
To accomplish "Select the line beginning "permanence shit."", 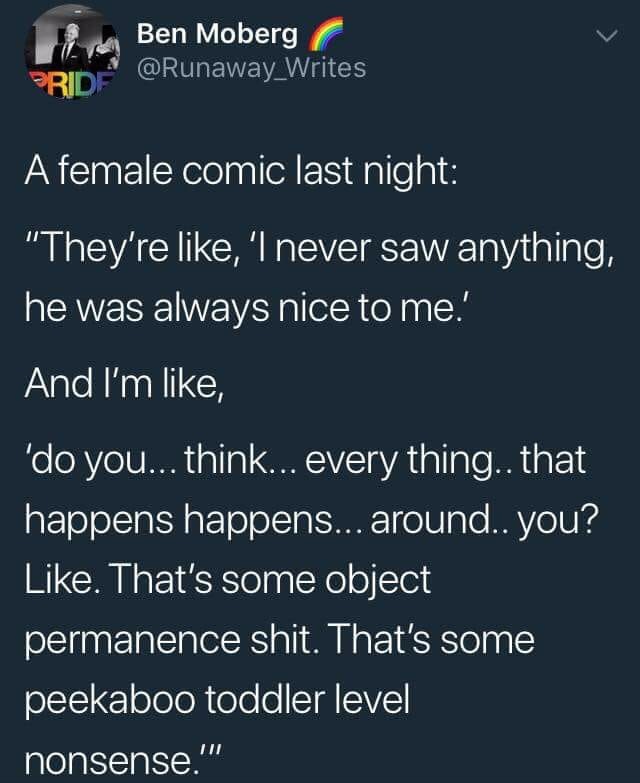I will point(283,640).
